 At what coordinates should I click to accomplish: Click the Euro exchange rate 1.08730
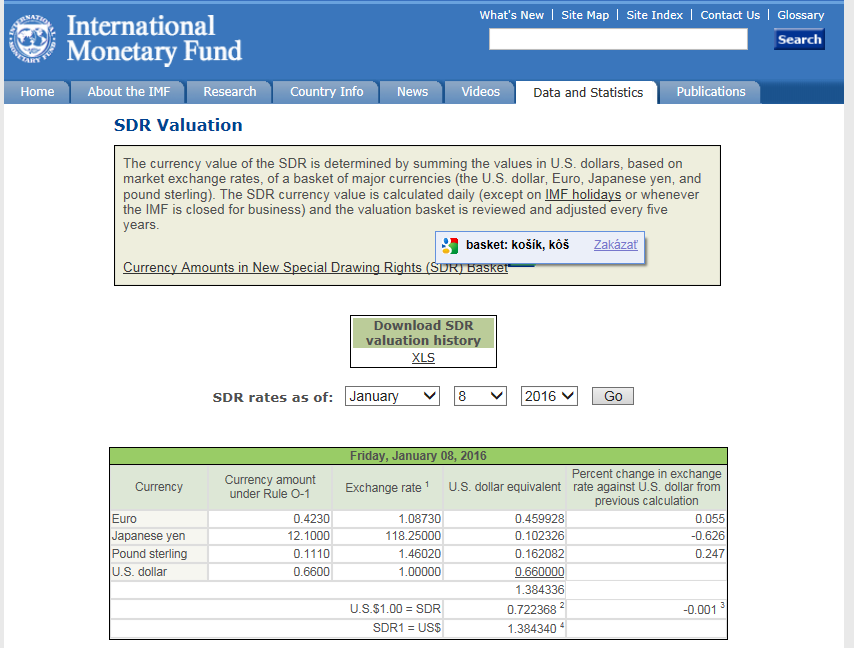point(419,519)
